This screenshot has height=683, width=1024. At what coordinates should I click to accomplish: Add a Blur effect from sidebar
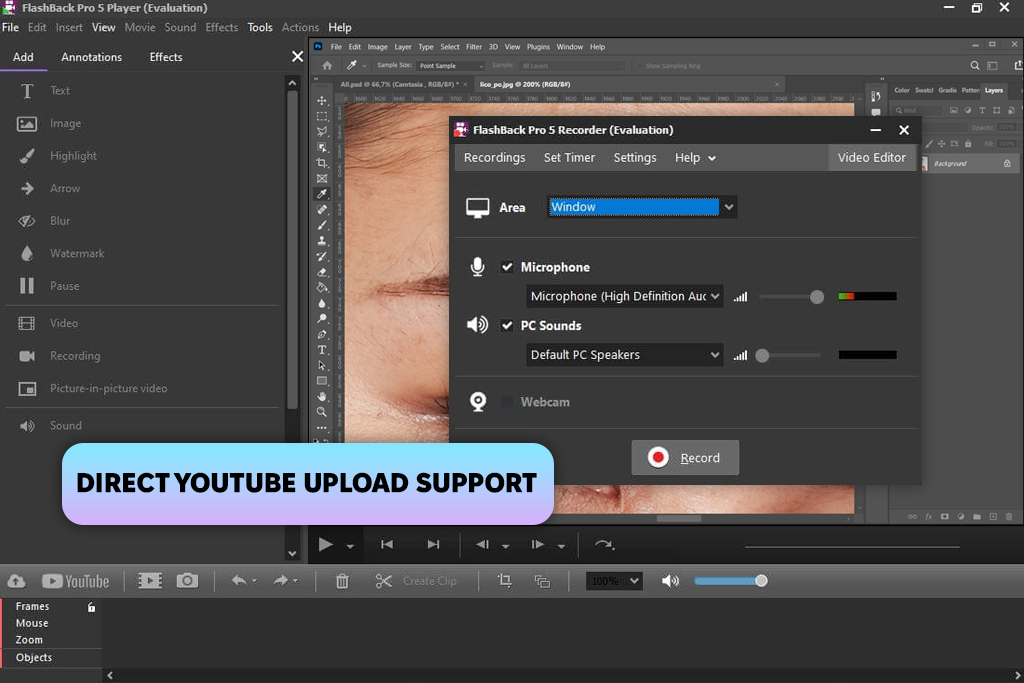59,221
